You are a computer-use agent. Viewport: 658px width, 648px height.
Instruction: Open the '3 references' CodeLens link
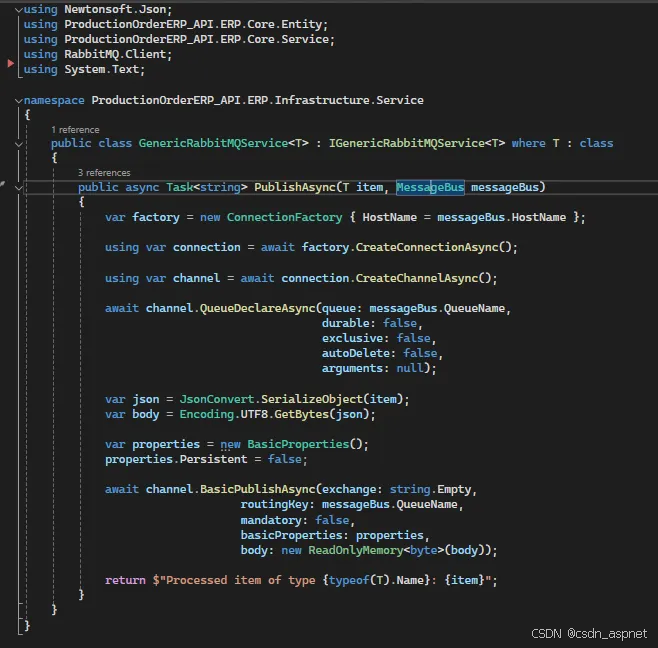(104, 173)
